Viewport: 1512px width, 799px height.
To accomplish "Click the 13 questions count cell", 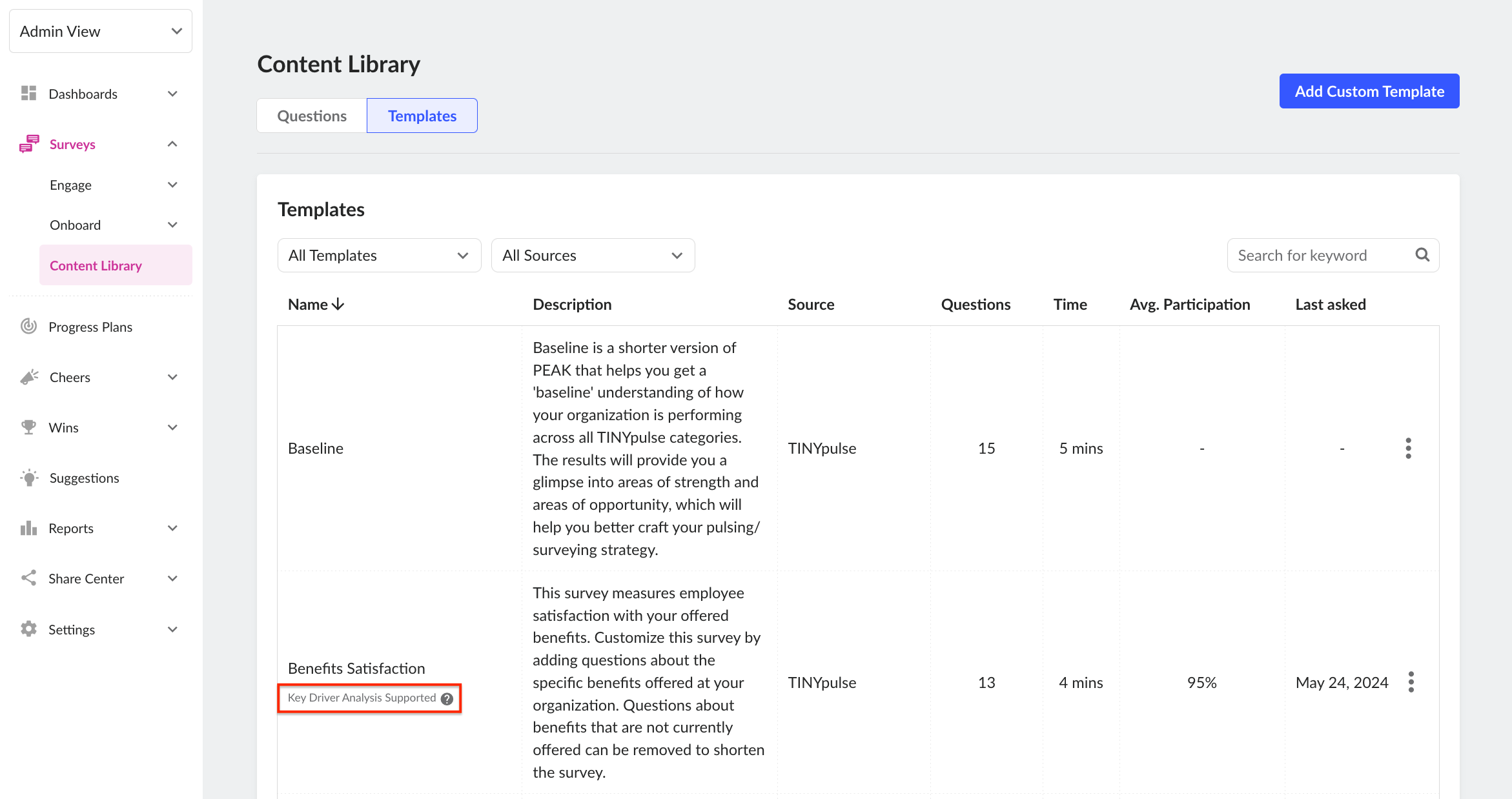I will [986, 683].
